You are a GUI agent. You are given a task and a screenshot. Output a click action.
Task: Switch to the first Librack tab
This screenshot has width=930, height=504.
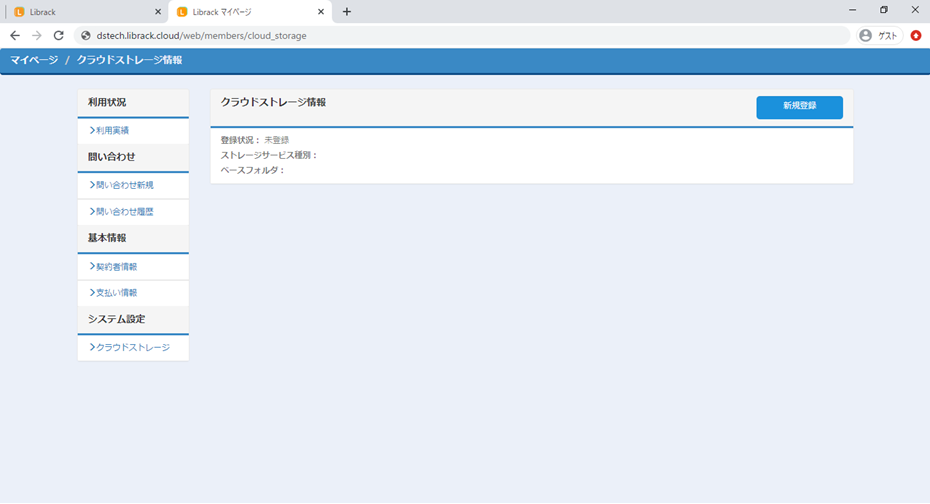(86, 12)
